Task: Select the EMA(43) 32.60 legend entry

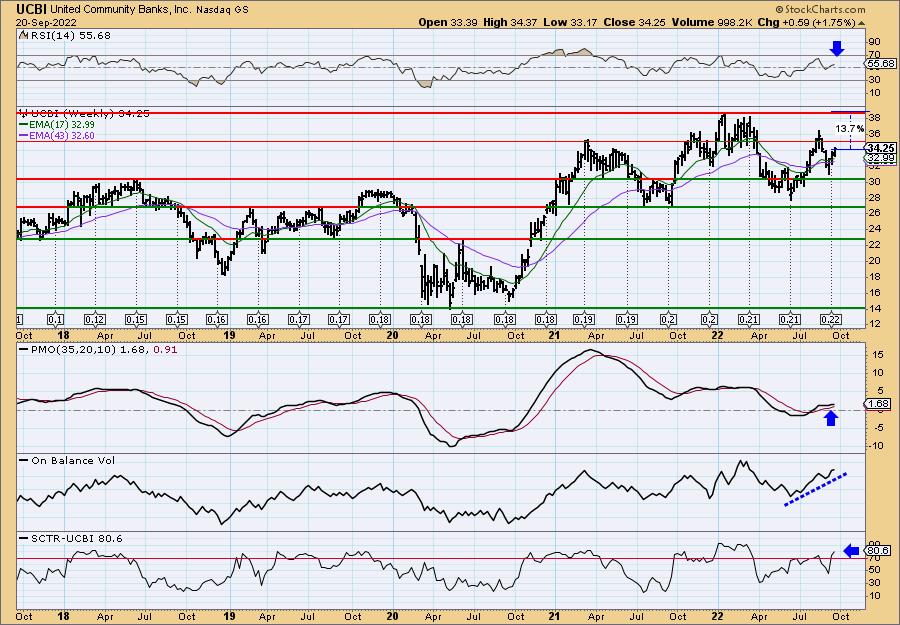Action: (x=57, y=136)
